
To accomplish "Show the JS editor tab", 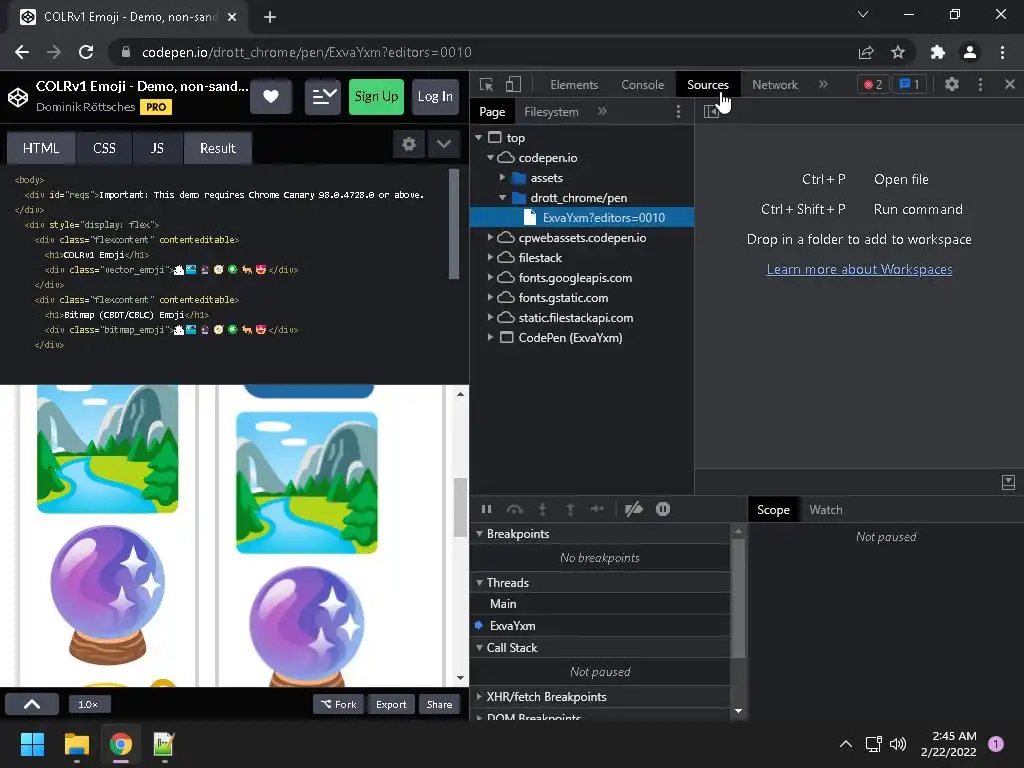I will coord(157,148).
